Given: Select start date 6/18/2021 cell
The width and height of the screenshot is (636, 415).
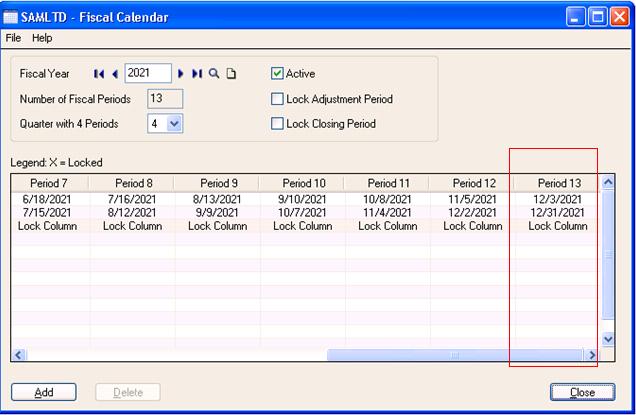Looking at the screenshot, I should [47, 199].
